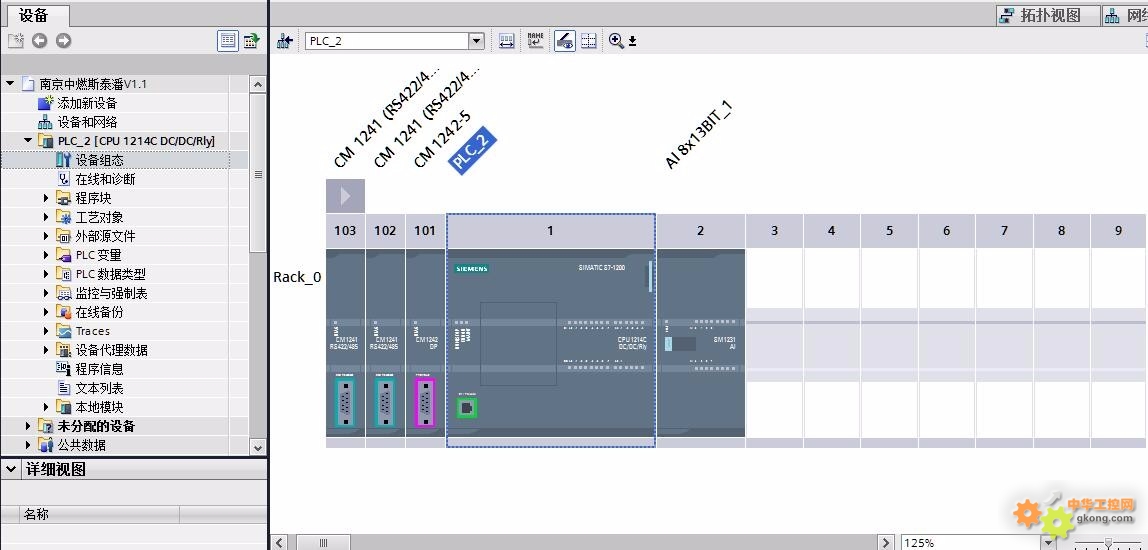Image resolution: width=1148 pixels, height=550 pixels.
Task: Select slot 101 header
Action: pyautogui.click(x=425, y=231)
